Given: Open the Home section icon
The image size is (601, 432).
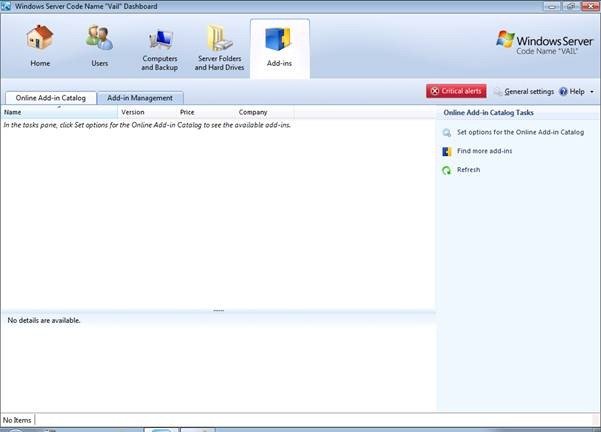Looking at the screenshot, I should (40, 37).
